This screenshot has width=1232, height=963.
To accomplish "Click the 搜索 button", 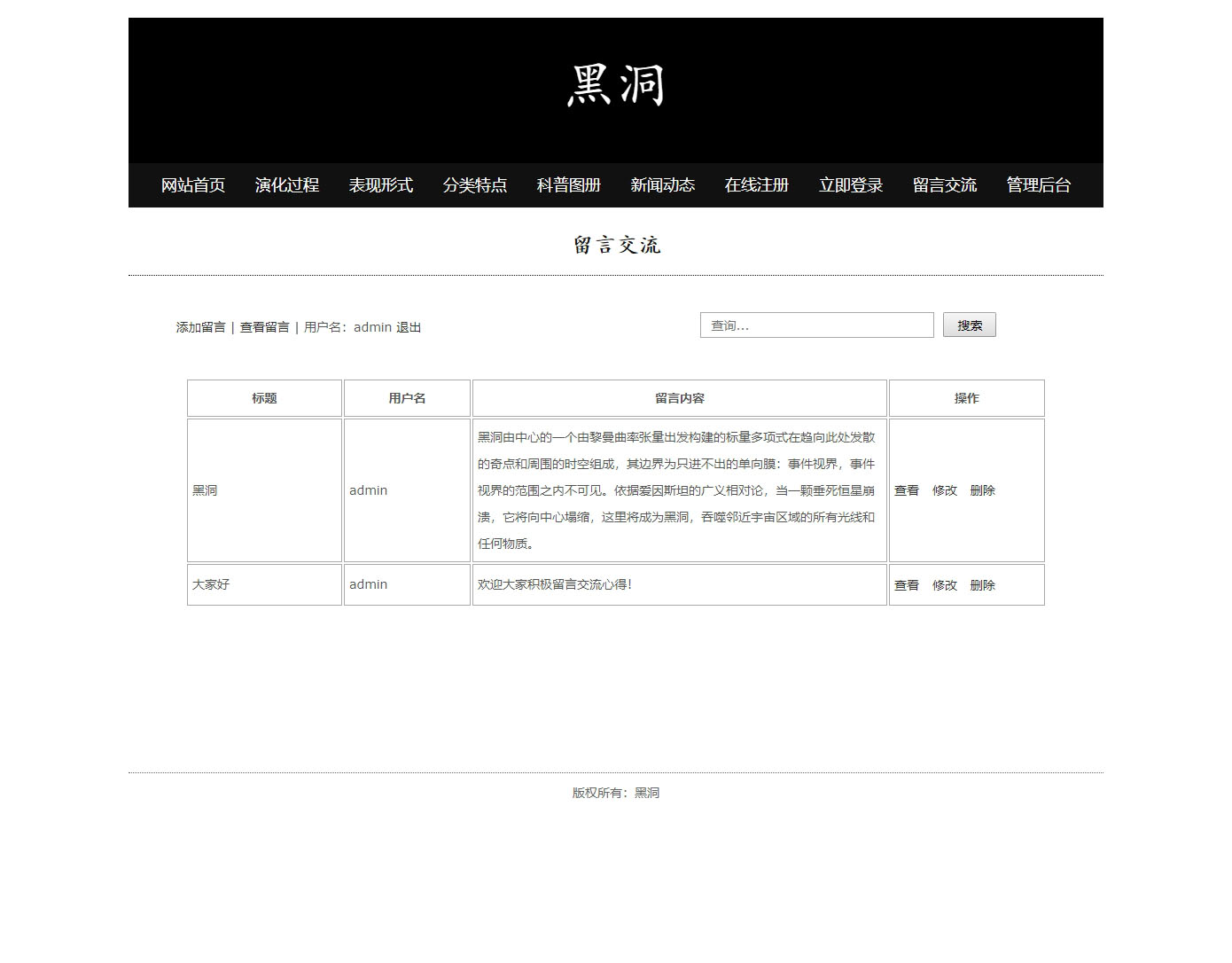I will [x=970, y=325].
